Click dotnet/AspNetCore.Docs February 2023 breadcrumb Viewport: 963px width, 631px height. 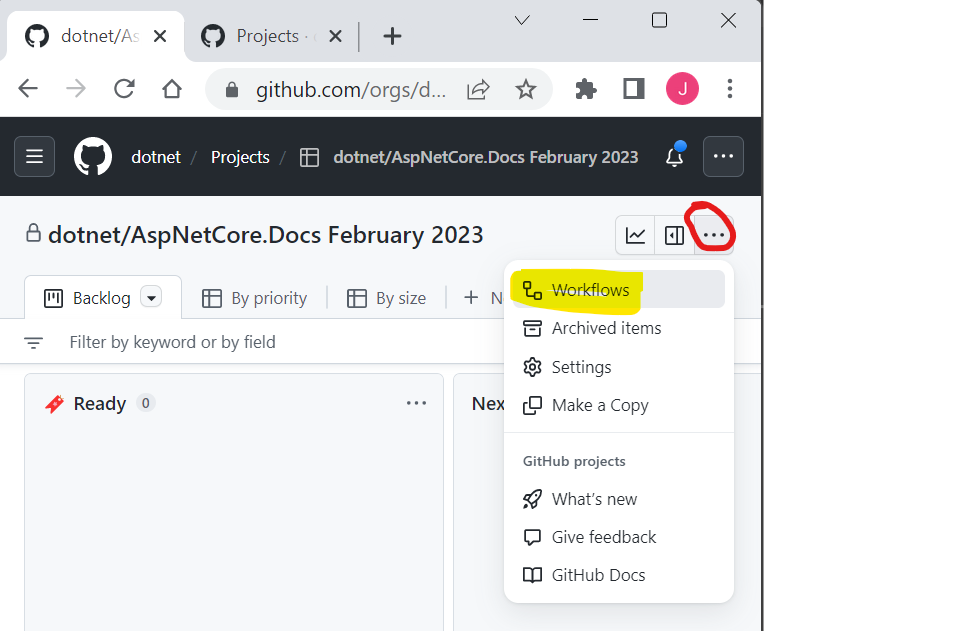click(x=485, y=157)
